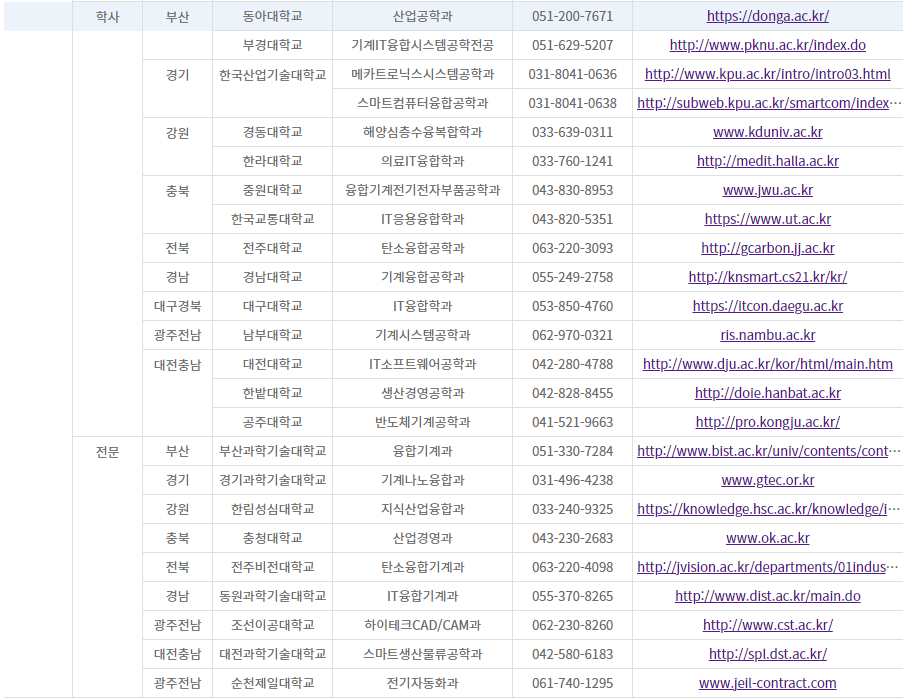
Task: Click the 대전과학기술대학교 cell
Action: pos(272,654)
